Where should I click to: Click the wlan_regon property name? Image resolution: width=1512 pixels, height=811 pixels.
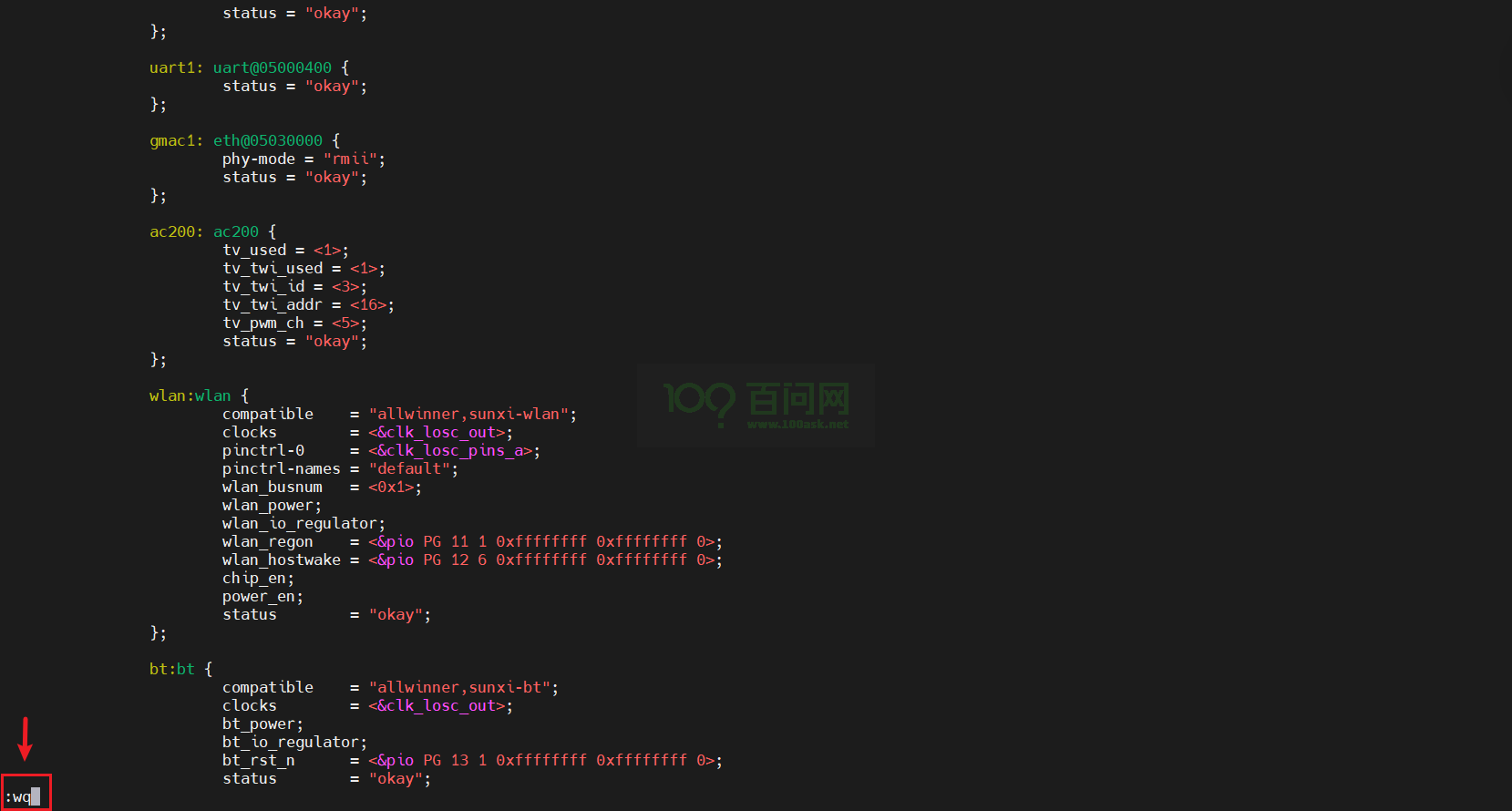pos(268,541)
